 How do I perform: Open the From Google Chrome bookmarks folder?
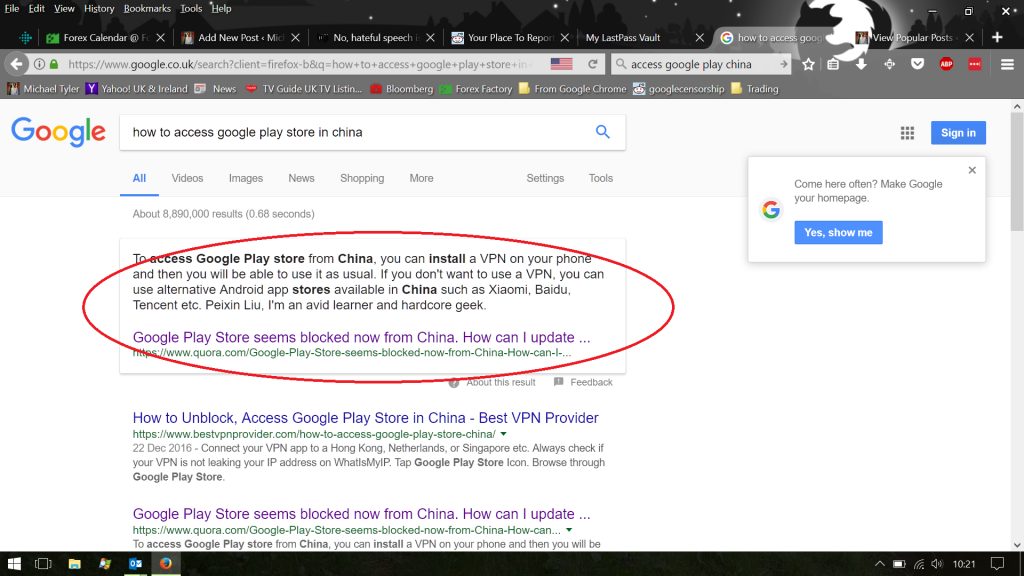(x=572, y=89)
